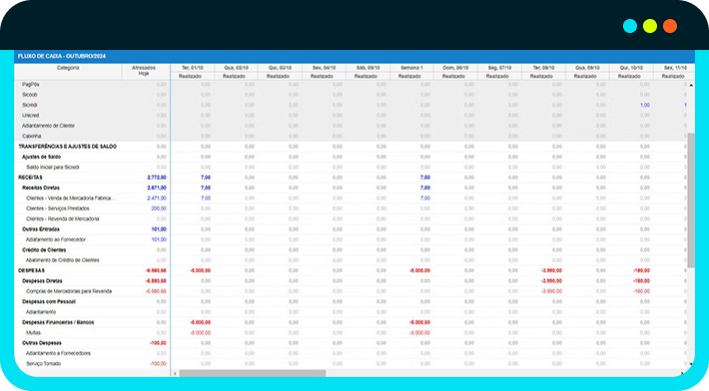Select the Adiantamento de Cliente row
The width and height of the screenshot is (709, 391).
tap(352, 126)
